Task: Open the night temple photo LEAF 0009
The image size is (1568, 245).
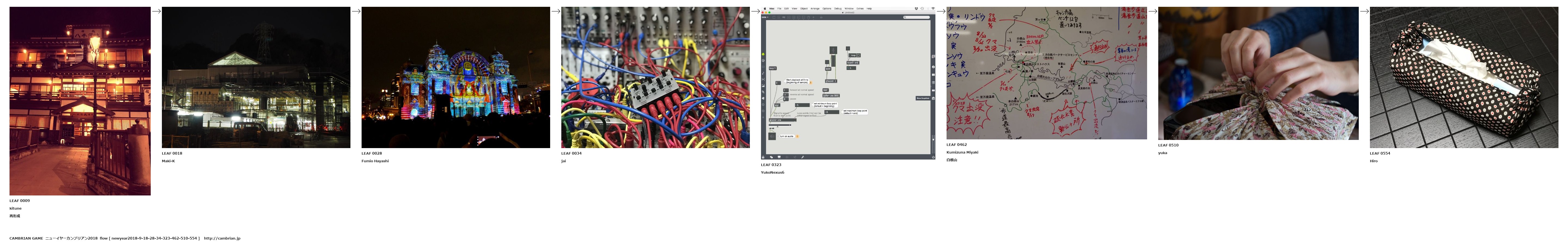Action: point(80,101)
